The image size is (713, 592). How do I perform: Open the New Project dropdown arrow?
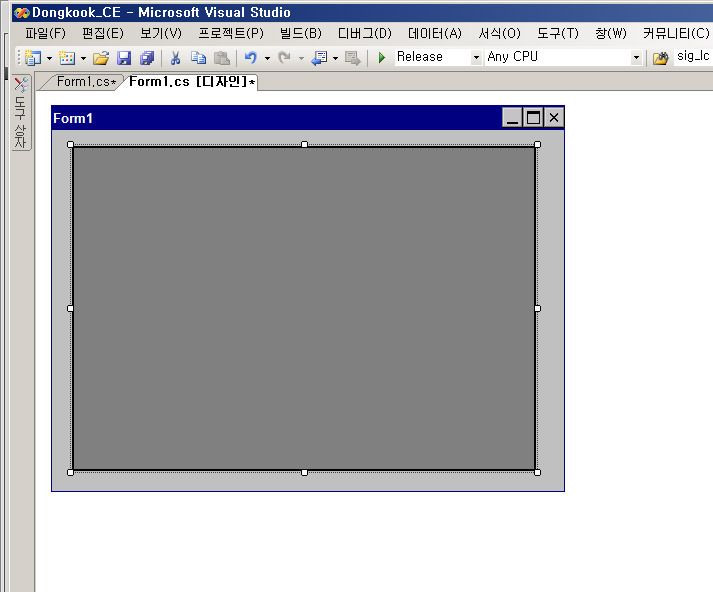click(x=49, y=58)
